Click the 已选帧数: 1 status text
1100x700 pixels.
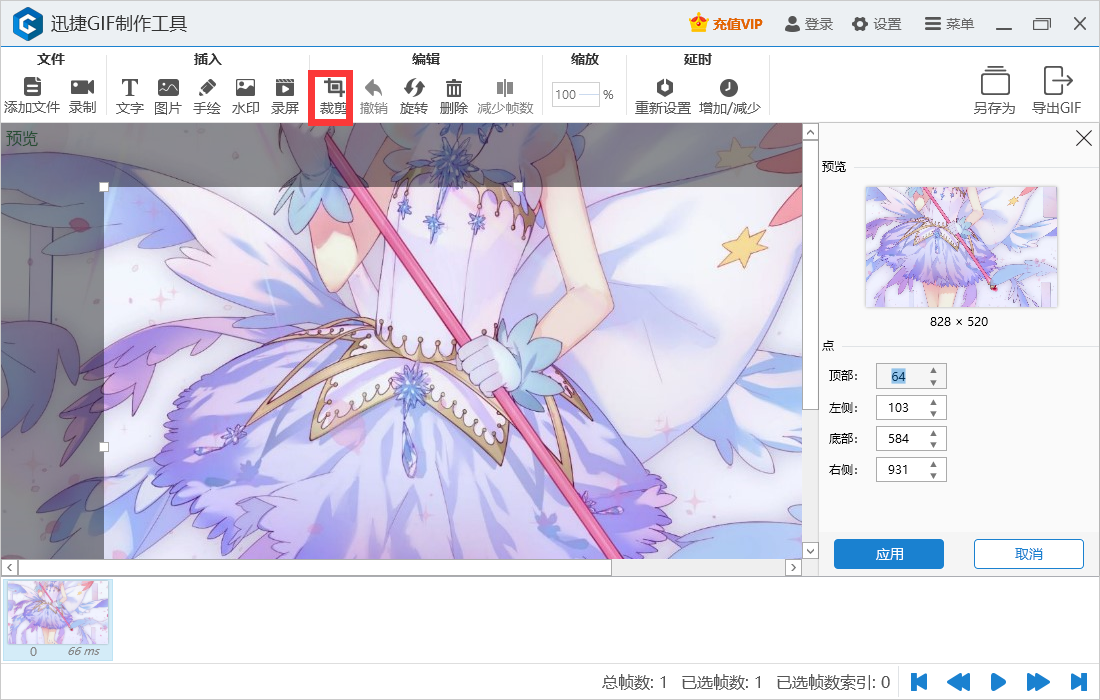(x=722, y=682)
